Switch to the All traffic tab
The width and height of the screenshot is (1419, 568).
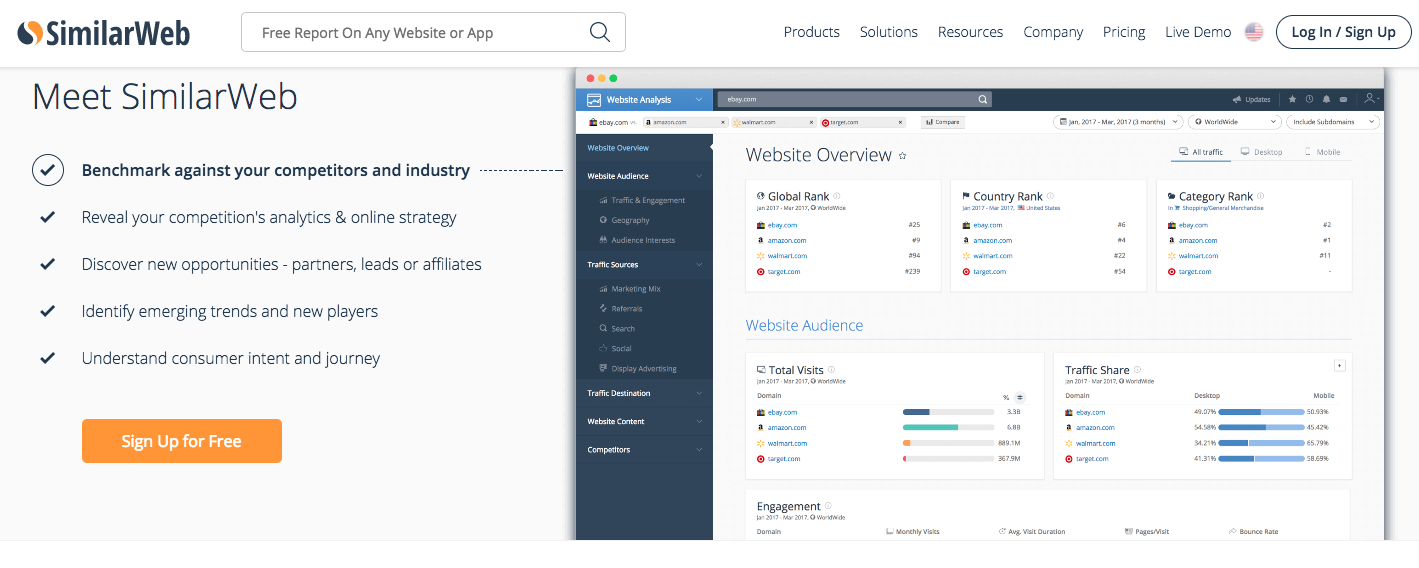(x=1201, y=152)
